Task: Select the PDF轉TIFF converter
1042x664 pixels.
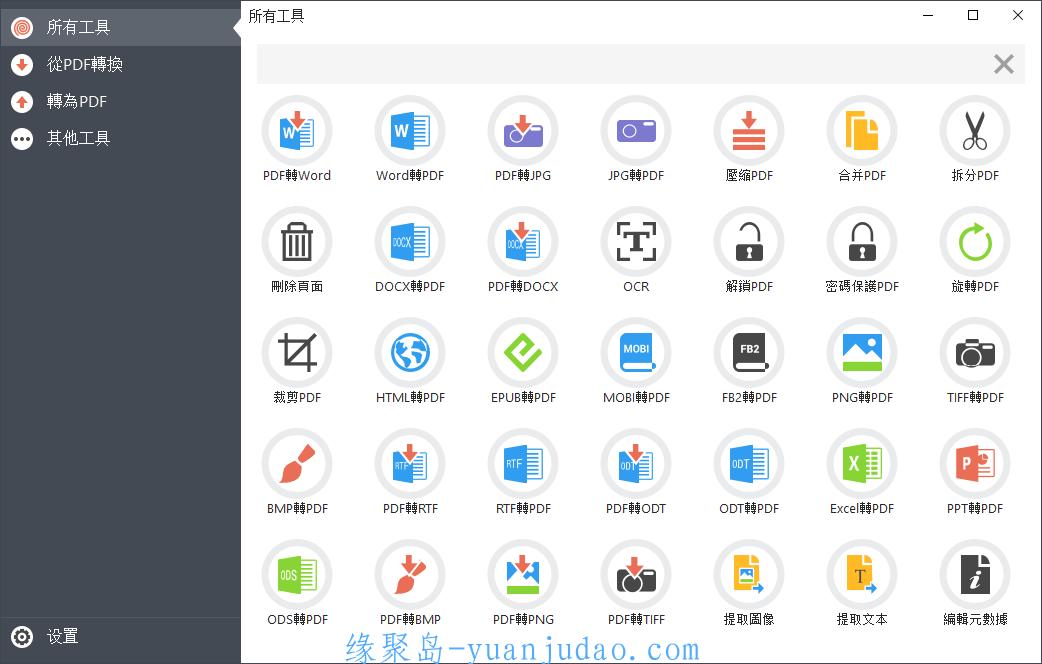Action: pos(636,575)
